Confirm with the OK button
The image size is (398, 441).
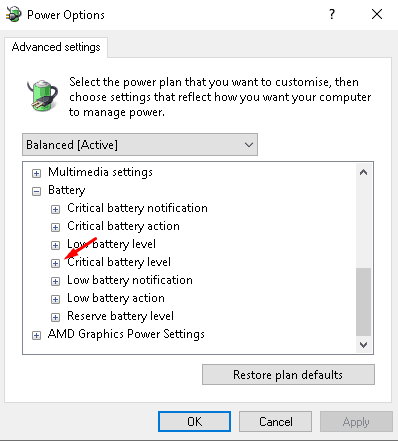[194, 421]
